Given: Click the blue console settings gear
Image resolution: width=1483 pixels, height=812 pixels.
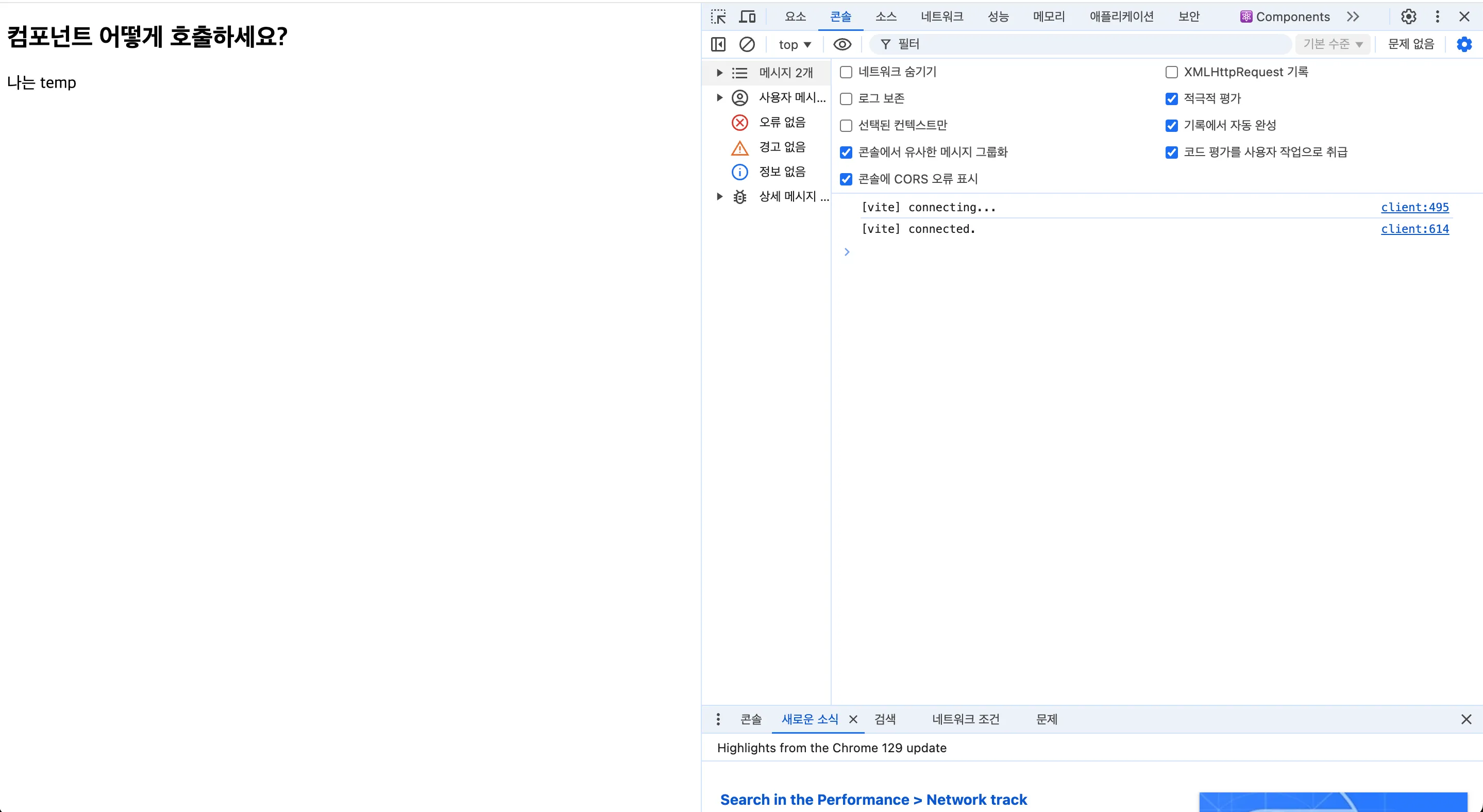Looking at the screenshot, I should [1463, 44].
